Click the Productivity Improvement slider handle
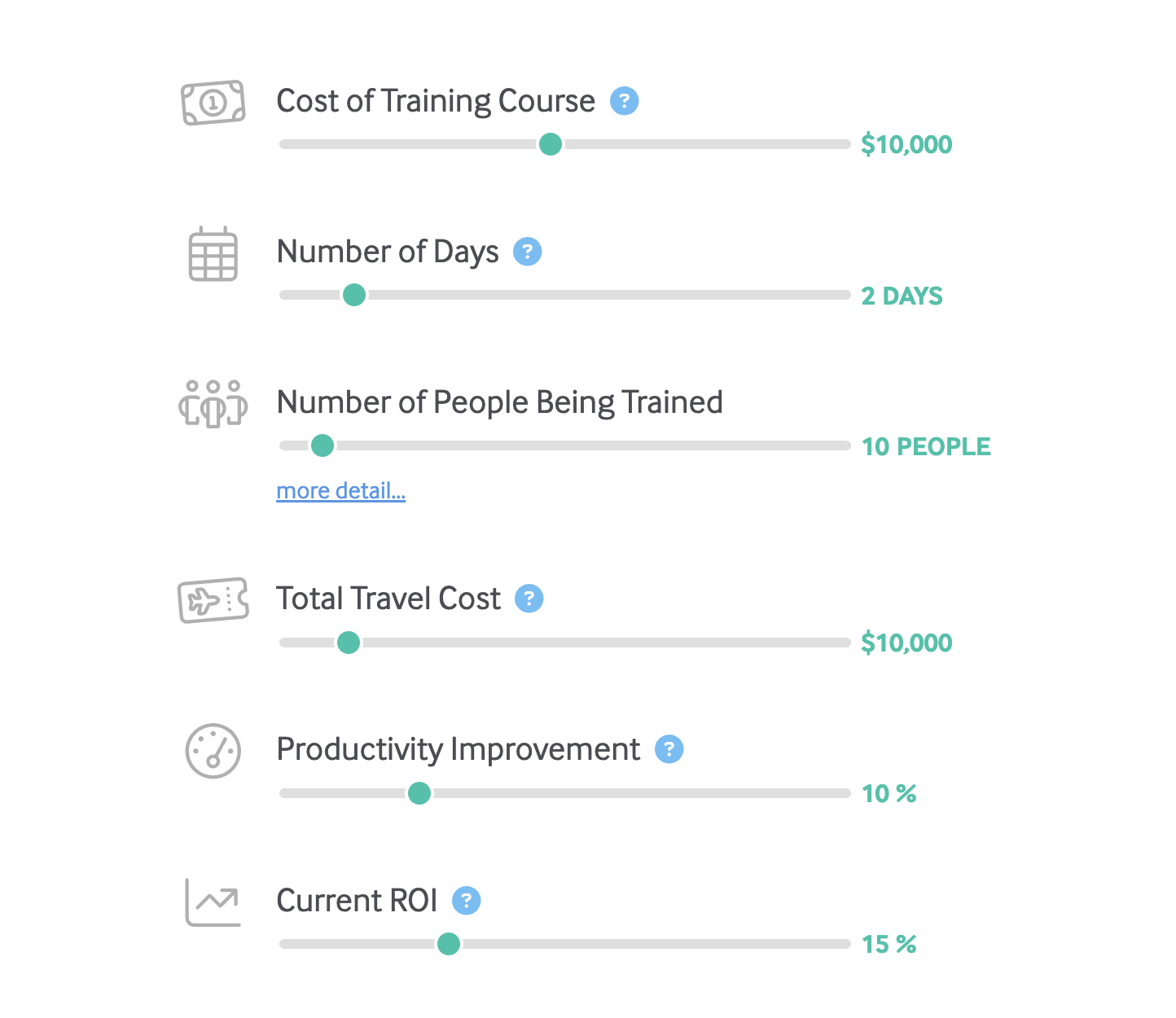Image resolution: width=1176 pixels, height=1018 pixels. coord(419,792)
